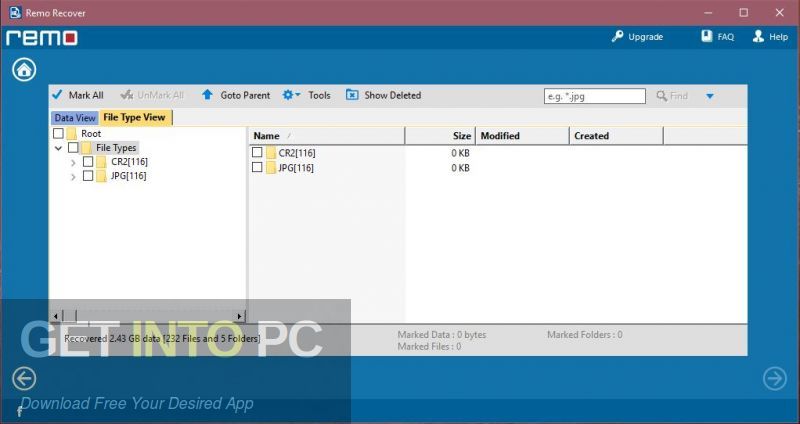Sort by the Modified column header
The height and width of the screenshot is (424, 800).
[x=522, y=136]
